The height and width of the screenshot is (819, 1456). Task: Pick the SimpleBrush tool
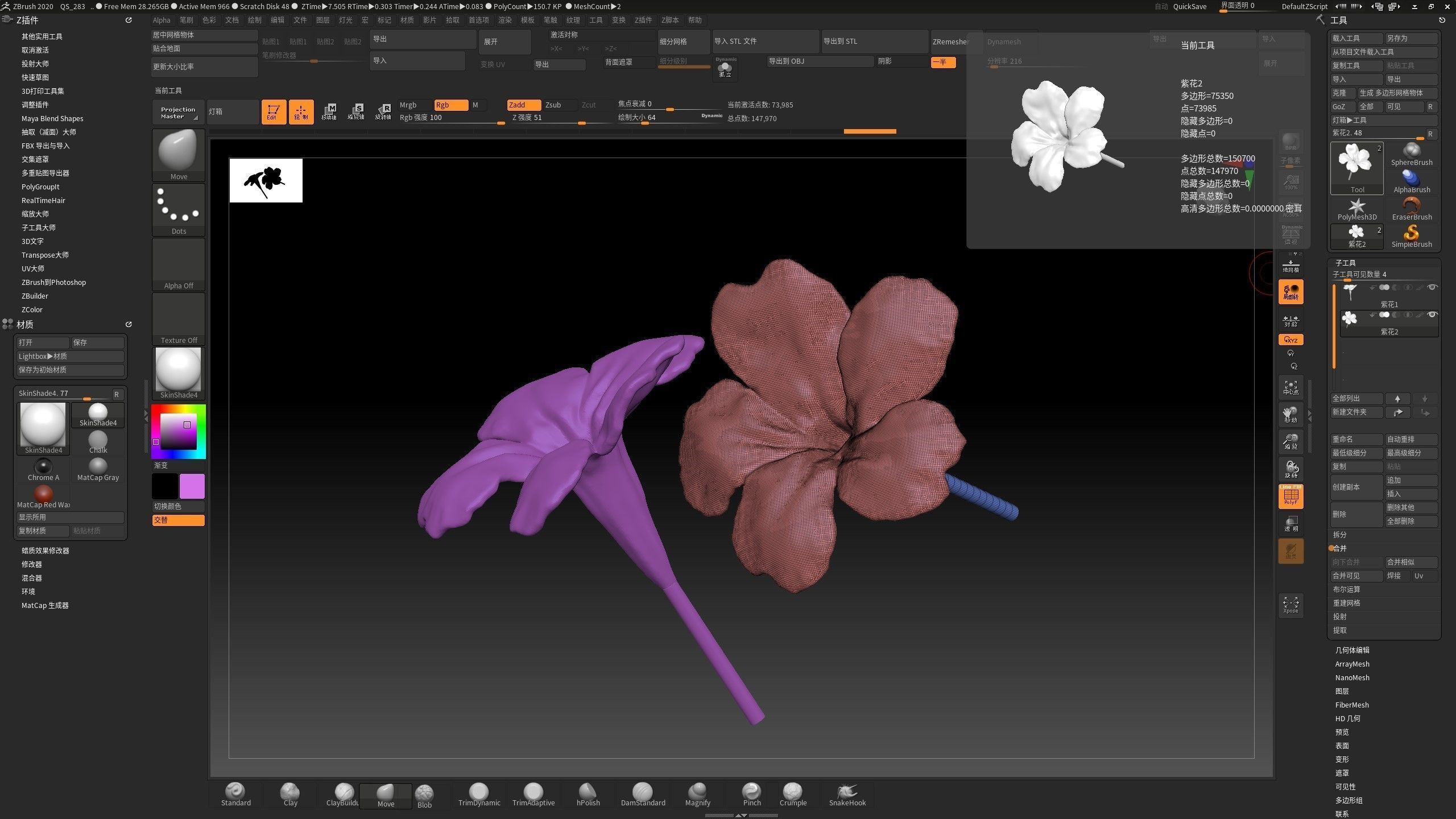tap(1412, 237)
